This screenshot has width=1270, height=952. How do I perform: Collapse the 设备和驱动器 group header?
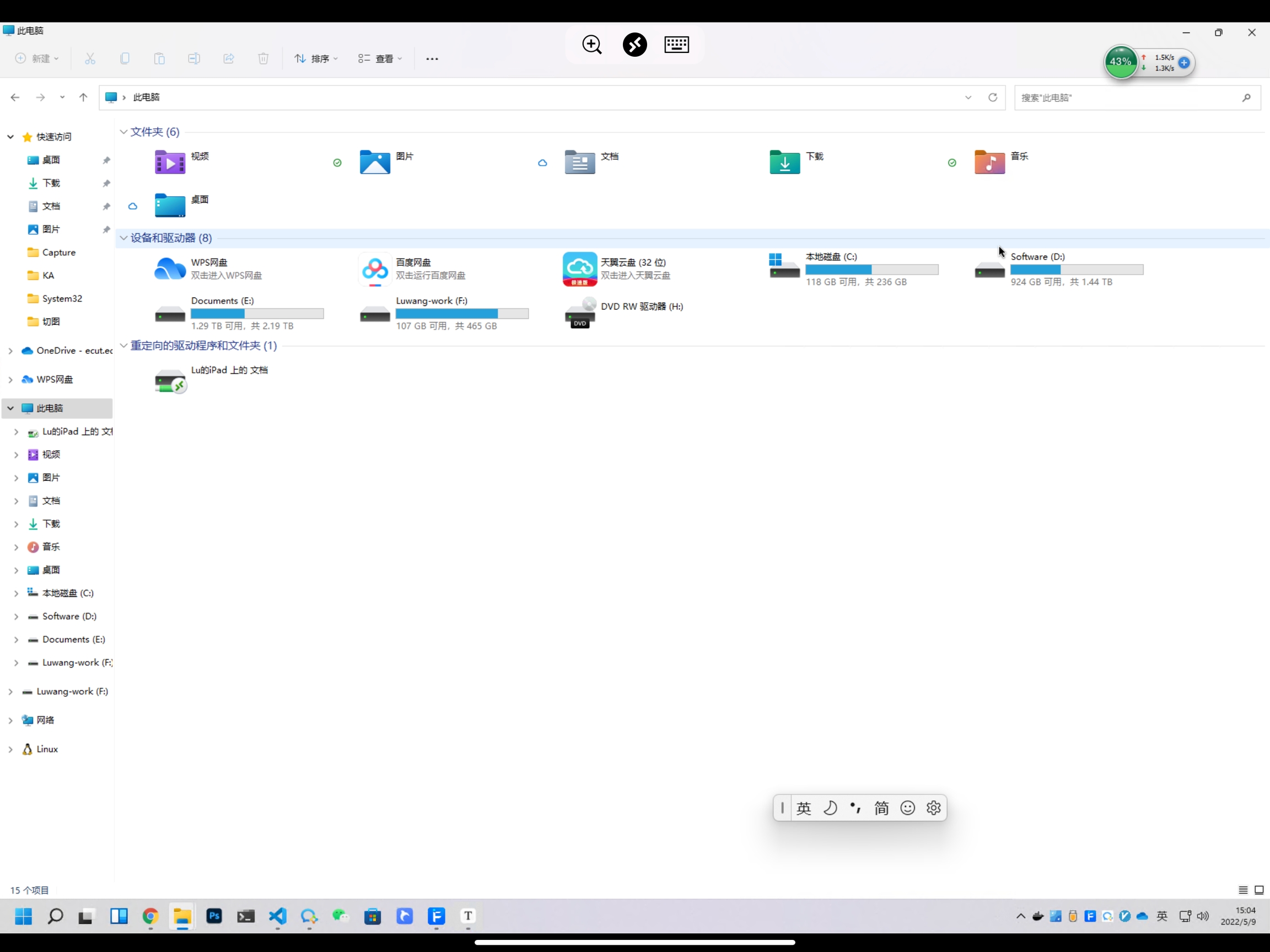tap(123, 238)
